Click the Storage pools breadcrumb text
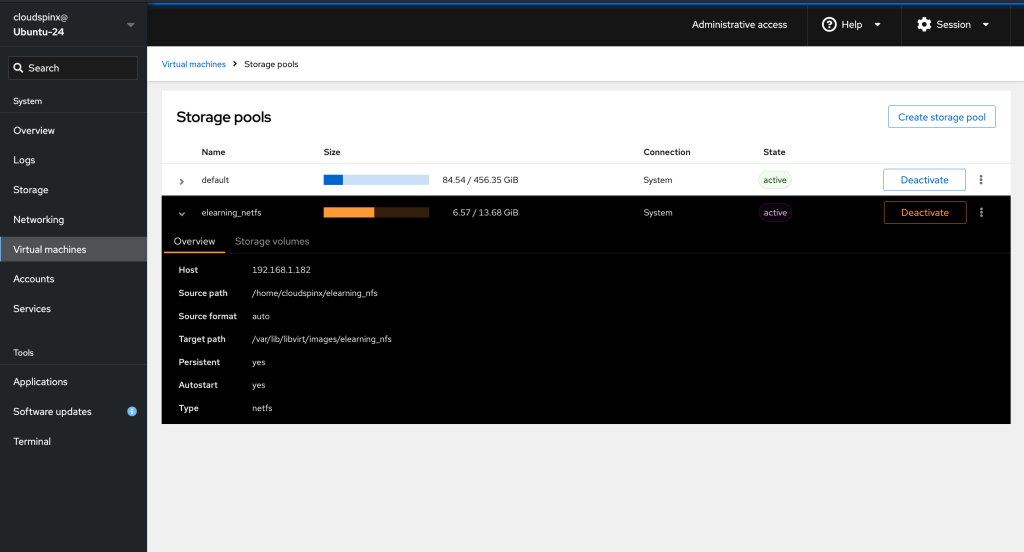This screenshot has width=1024, height=552. tap(271, 64)
